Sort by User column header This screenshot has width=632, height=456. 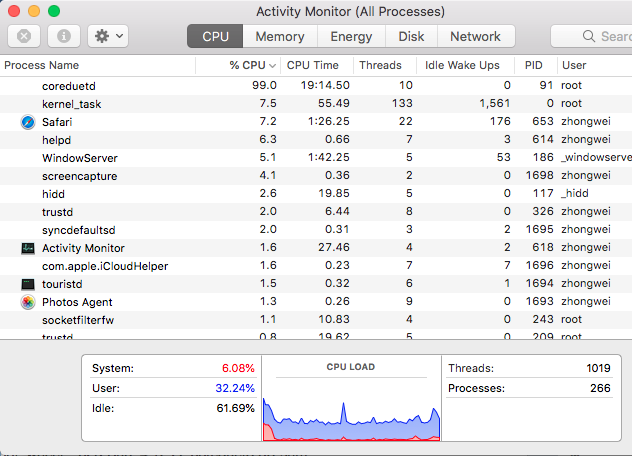click(595, 65)
